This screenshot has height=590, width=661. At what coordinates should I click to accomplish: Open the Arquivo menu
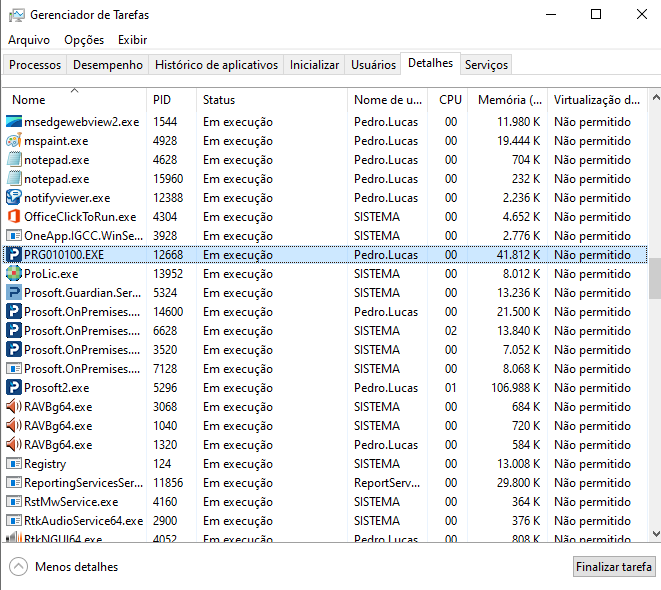click(29, 40)
